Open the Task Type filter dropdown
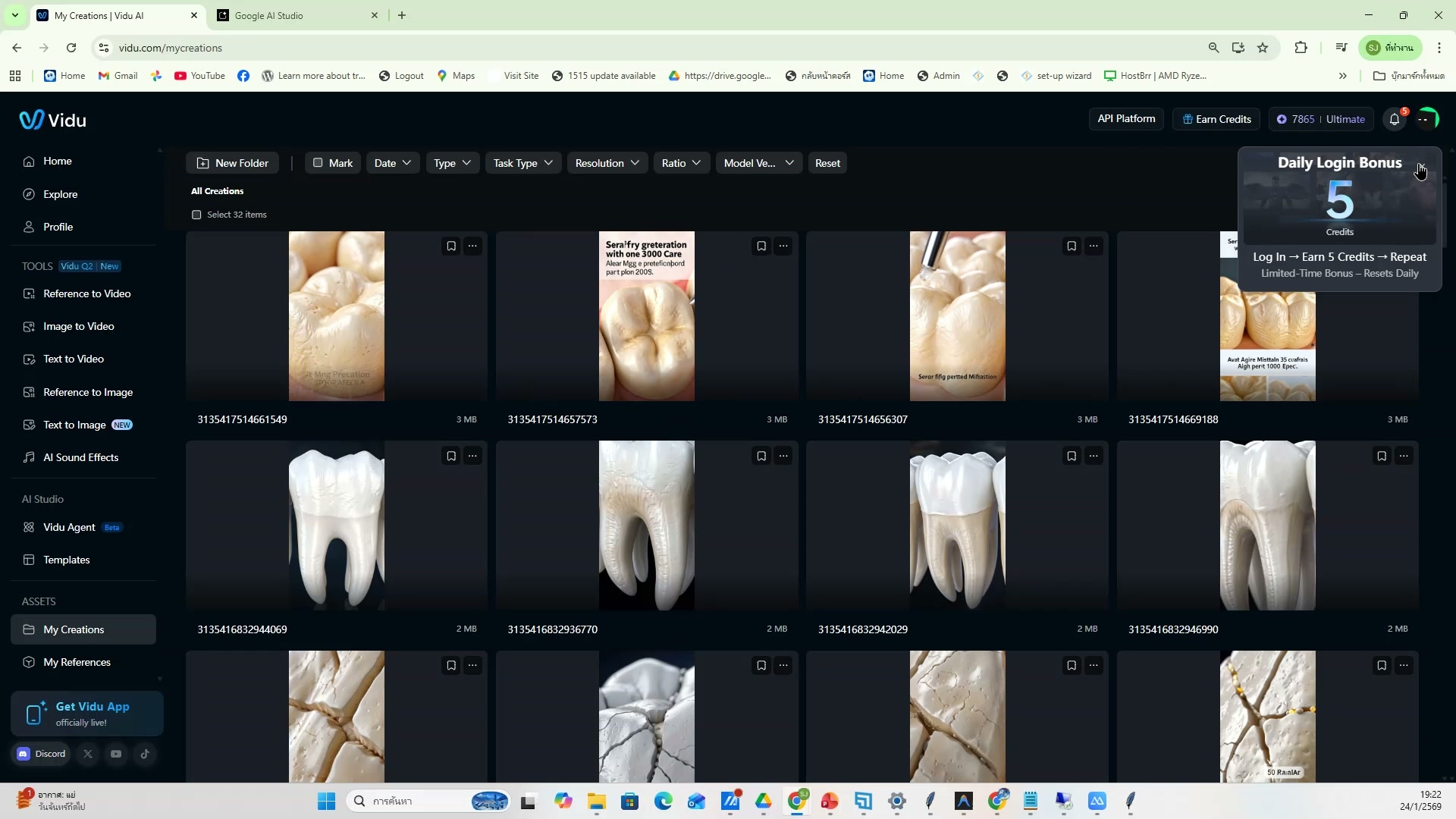The height and width of the screenshot is (819, 1456). pyautogui.click(x=522, y=162)
